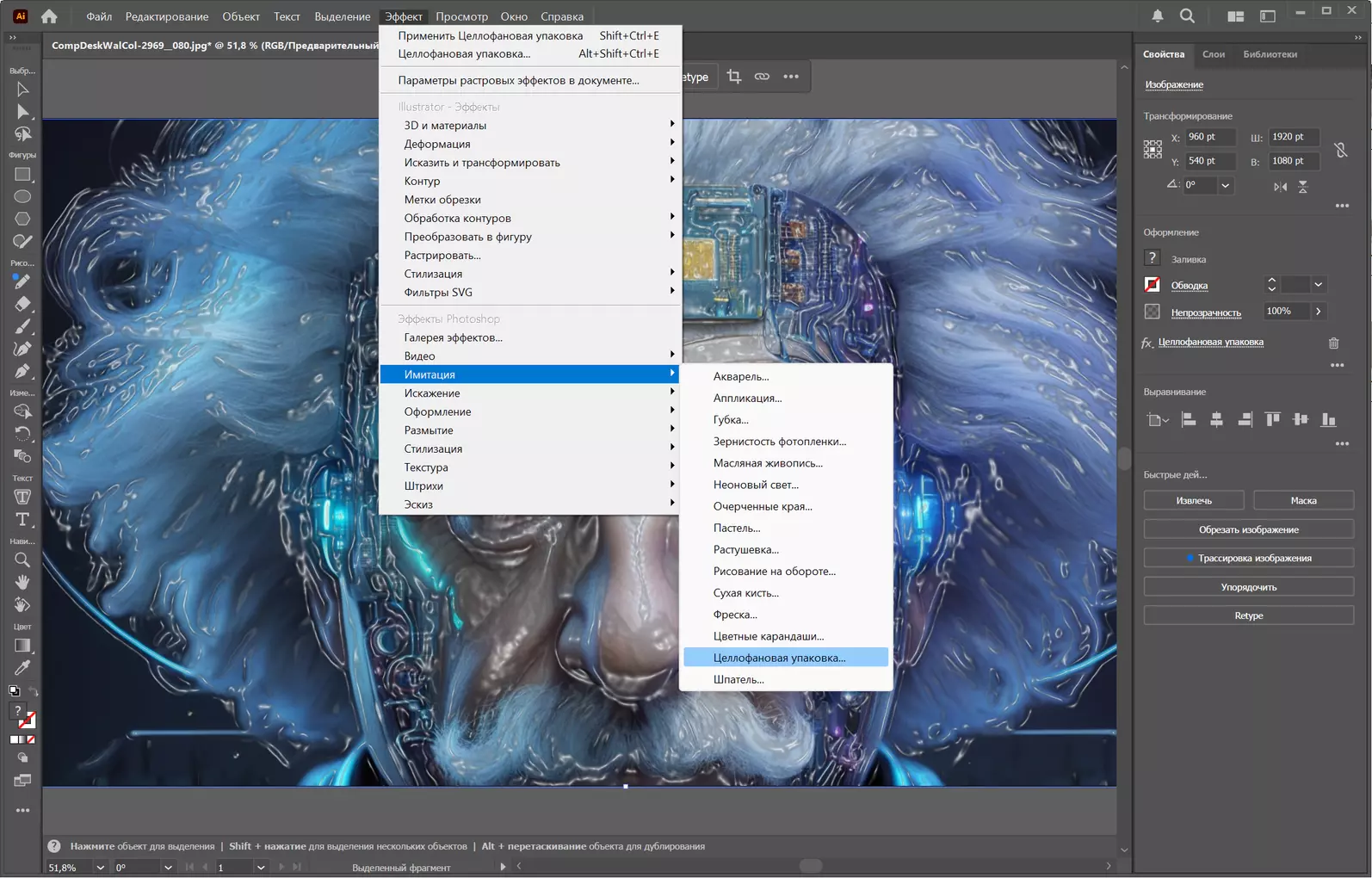This screenshot has width=1372, height=878.
Task: Open the Файл menu
Action: coord(99,16)
